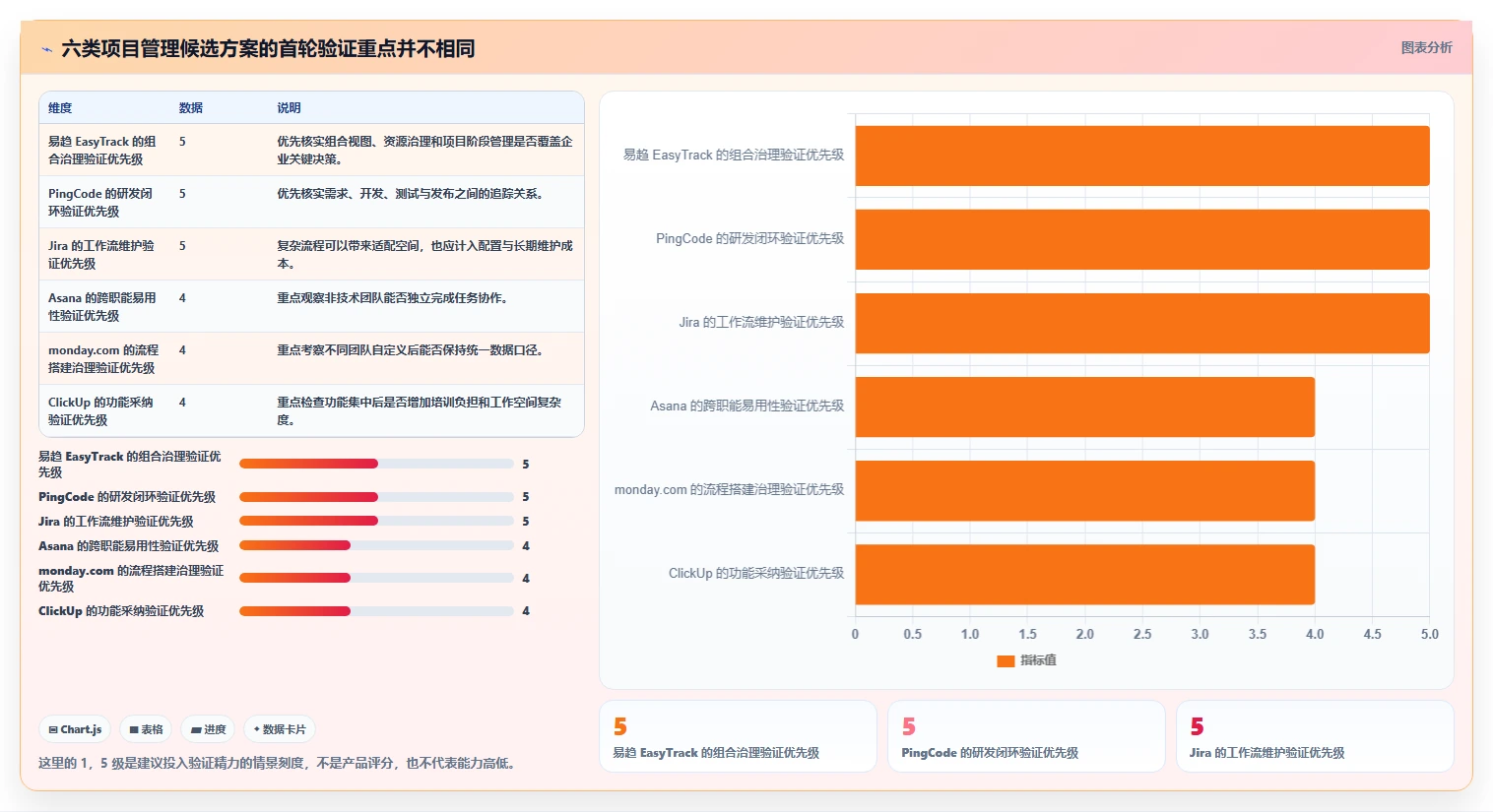The height and width of the screenshot is (812, 1493).
Task: Click the 数据卡片 tag chip
Action: tap(280, 729)
